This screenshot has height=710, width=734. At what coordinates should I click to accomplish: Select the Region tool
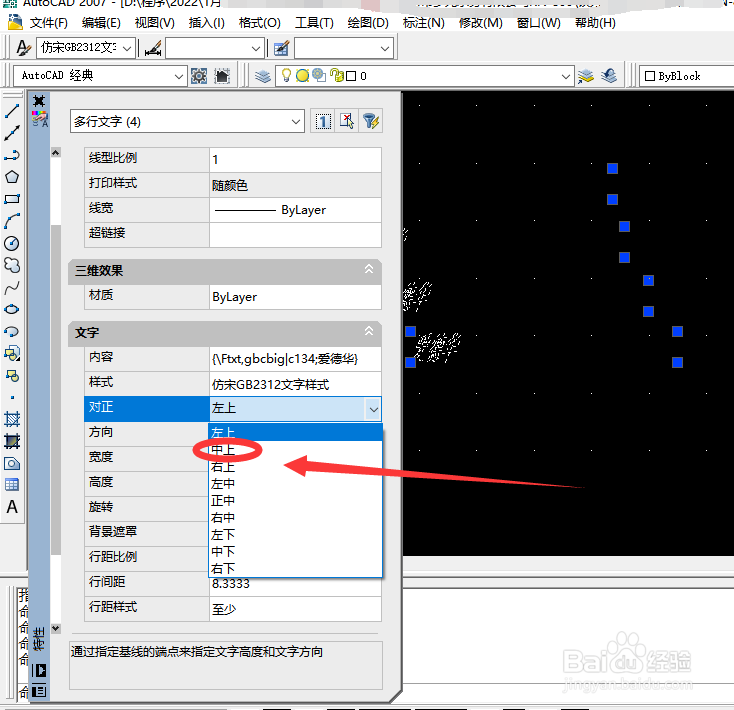click(x=12, y=463)
